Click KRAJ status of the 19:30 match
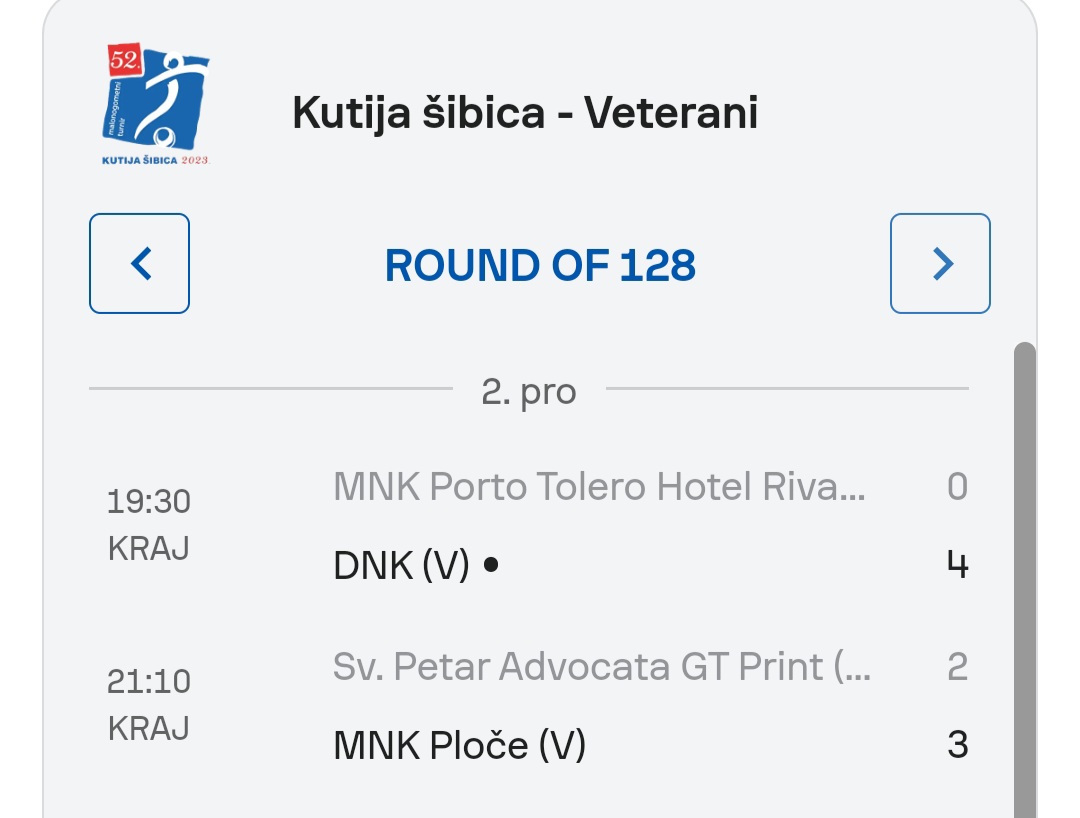1080x818 pixels. 149,549
